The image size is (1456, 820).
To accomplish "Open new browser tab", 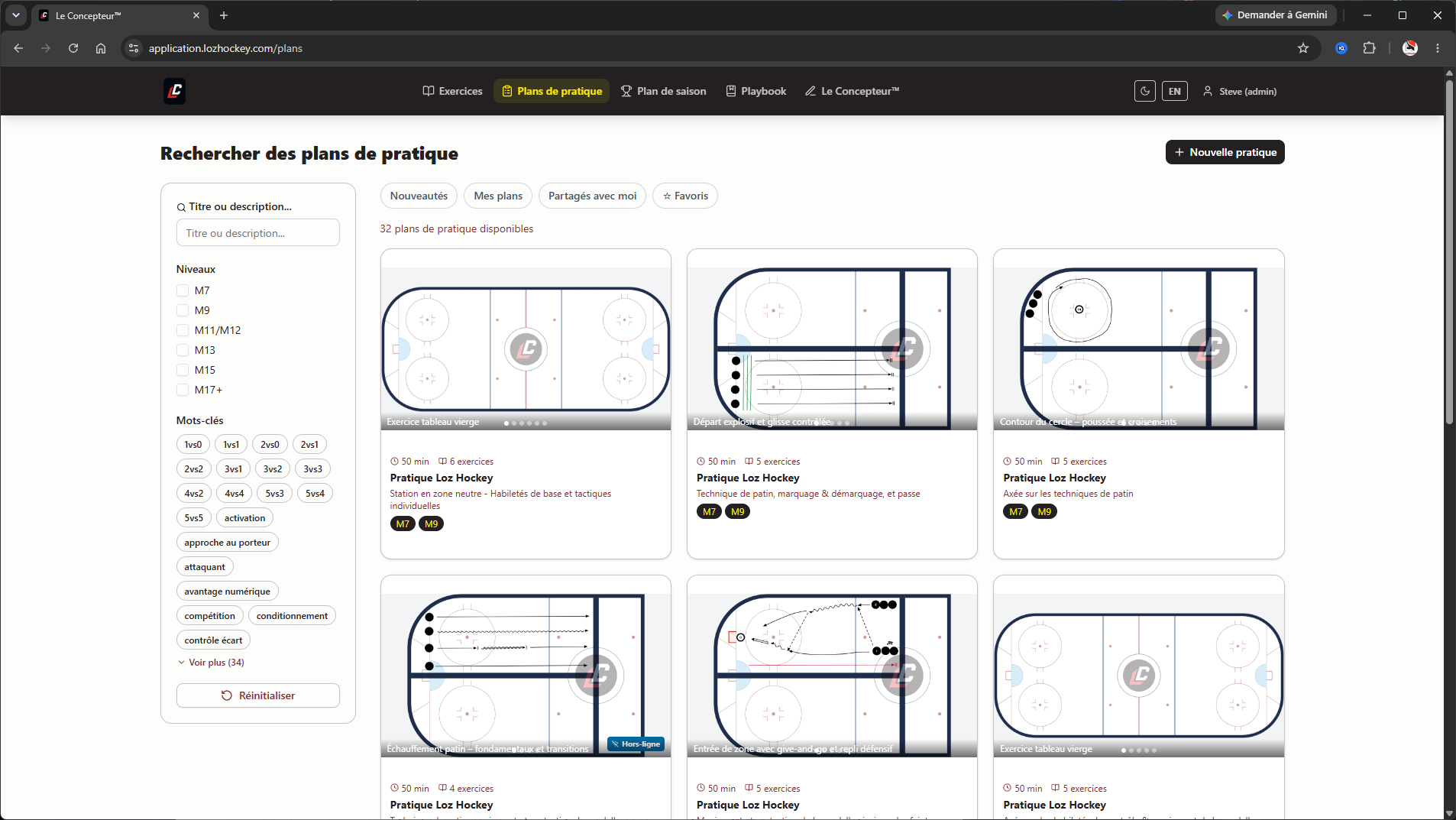I will pos(224,15).
